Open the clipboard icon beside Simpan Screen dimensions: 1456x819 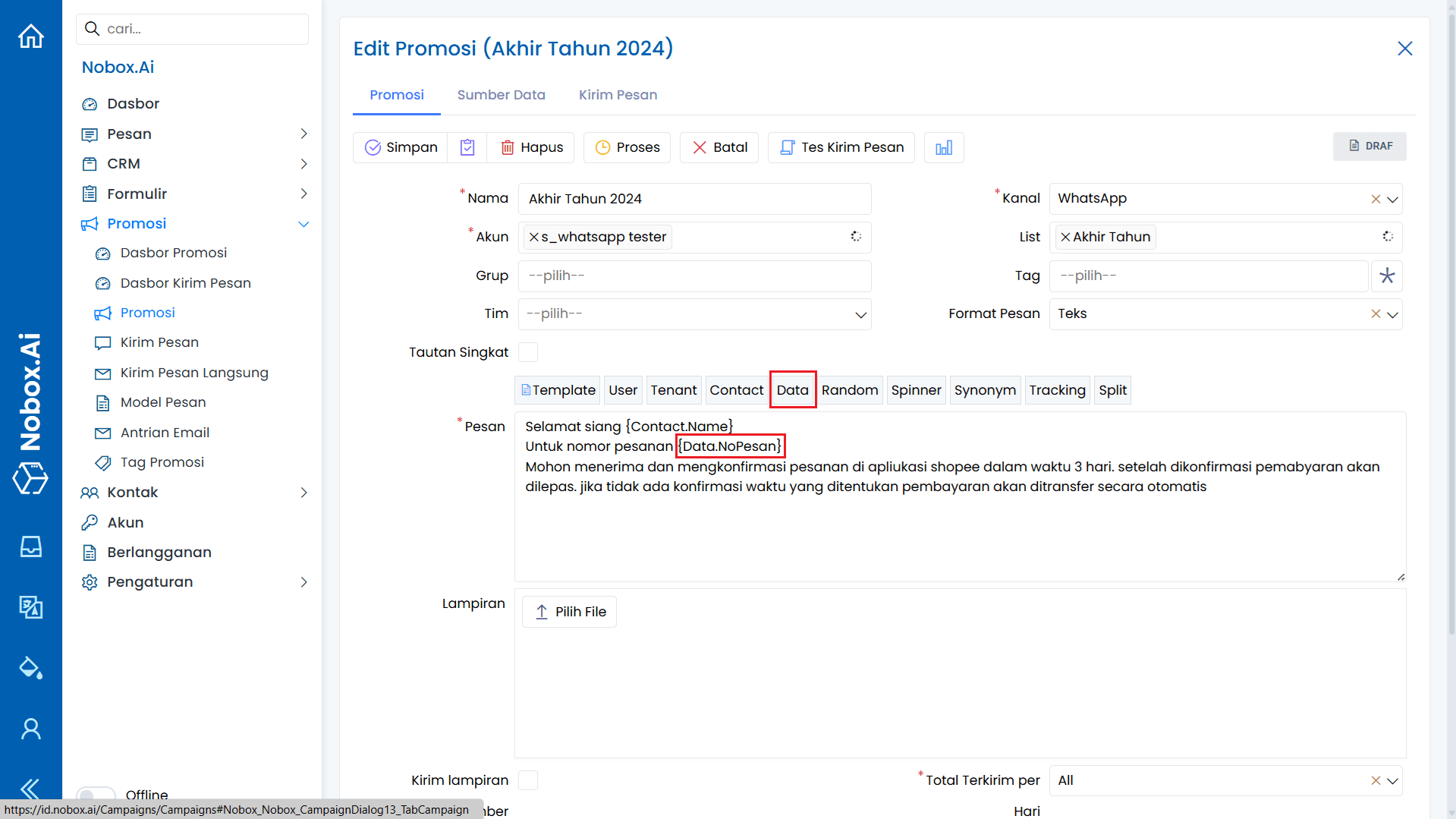[467, 147]
